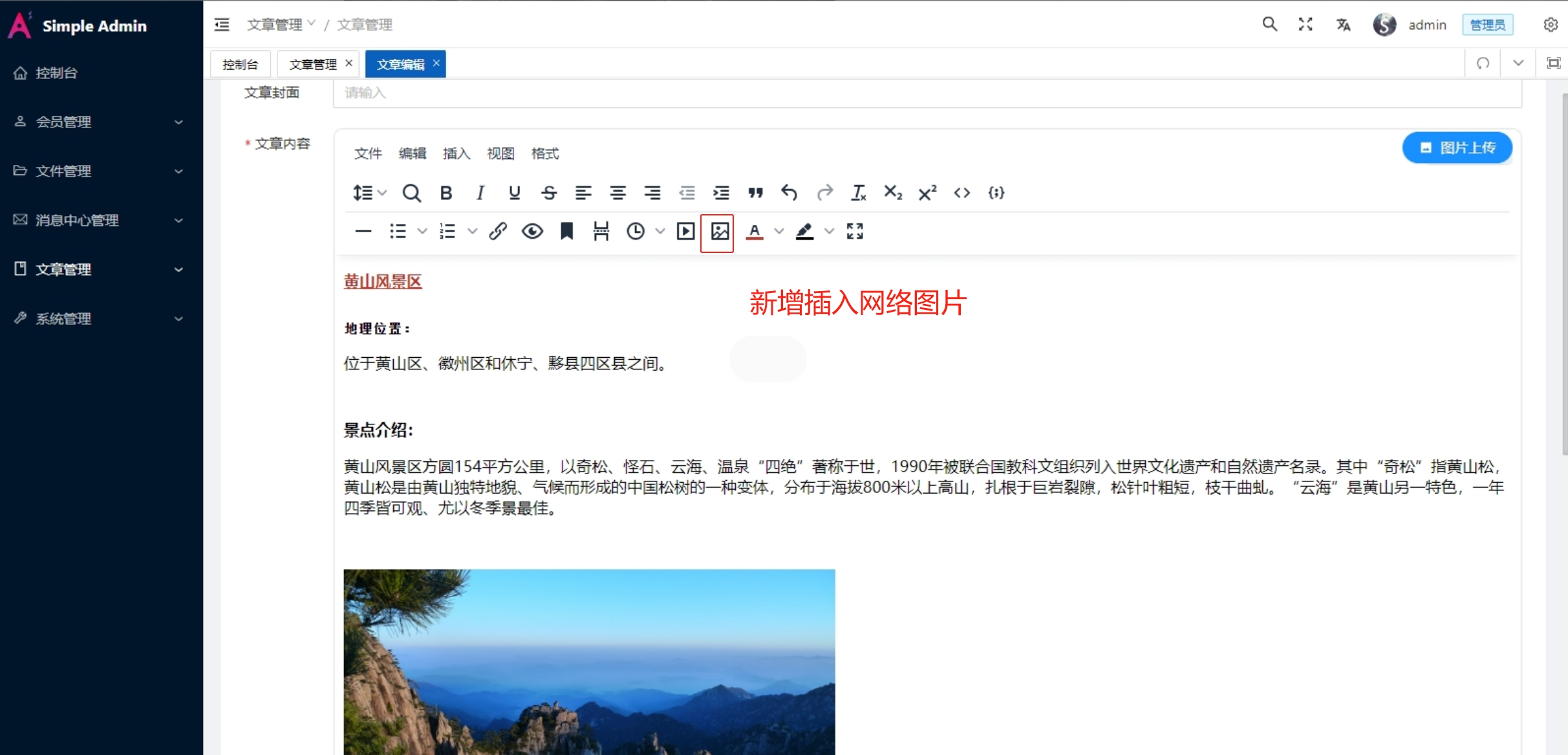Switch to the 控制台 tab
Image resolution: width=1568 pixels, height=755 pixels.
point(240,64)
